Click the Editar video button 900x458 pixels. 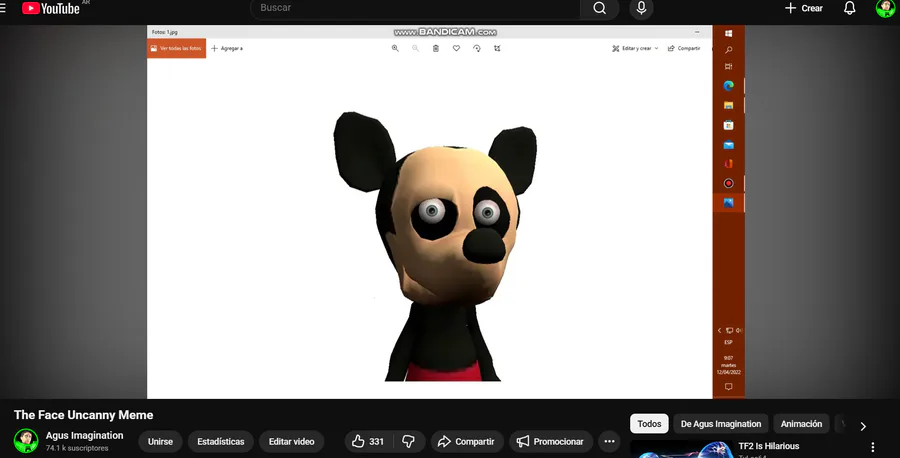292,441
